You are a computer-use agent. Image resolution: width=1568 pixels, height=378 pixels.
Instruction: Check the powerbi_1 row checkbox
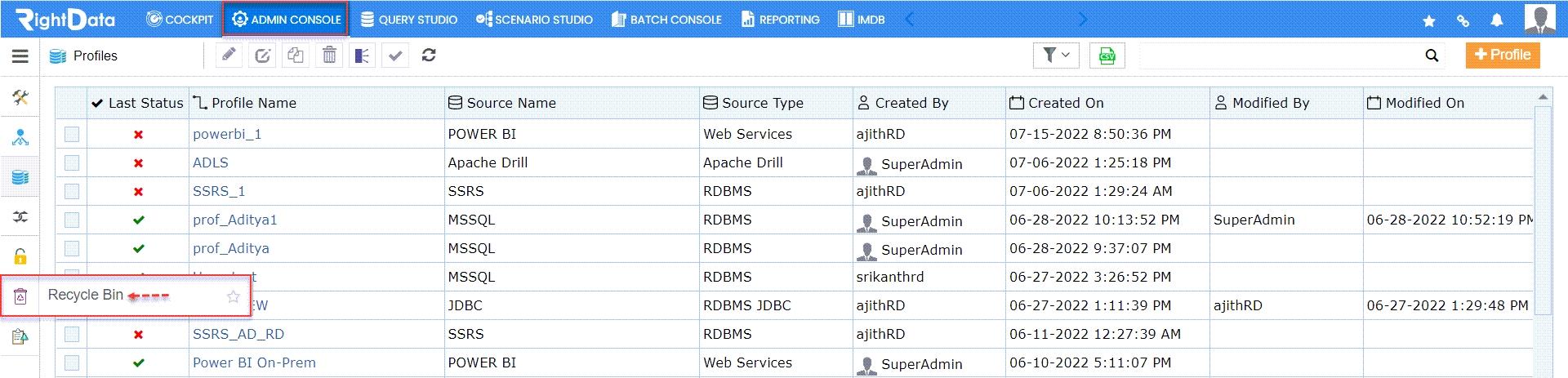click(72, 134)
